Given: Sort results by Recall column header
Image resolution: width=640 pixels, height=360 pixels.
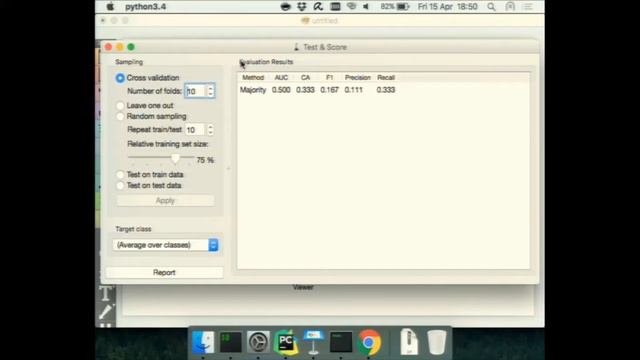Looking at the screenshot, I should [386, 78].
